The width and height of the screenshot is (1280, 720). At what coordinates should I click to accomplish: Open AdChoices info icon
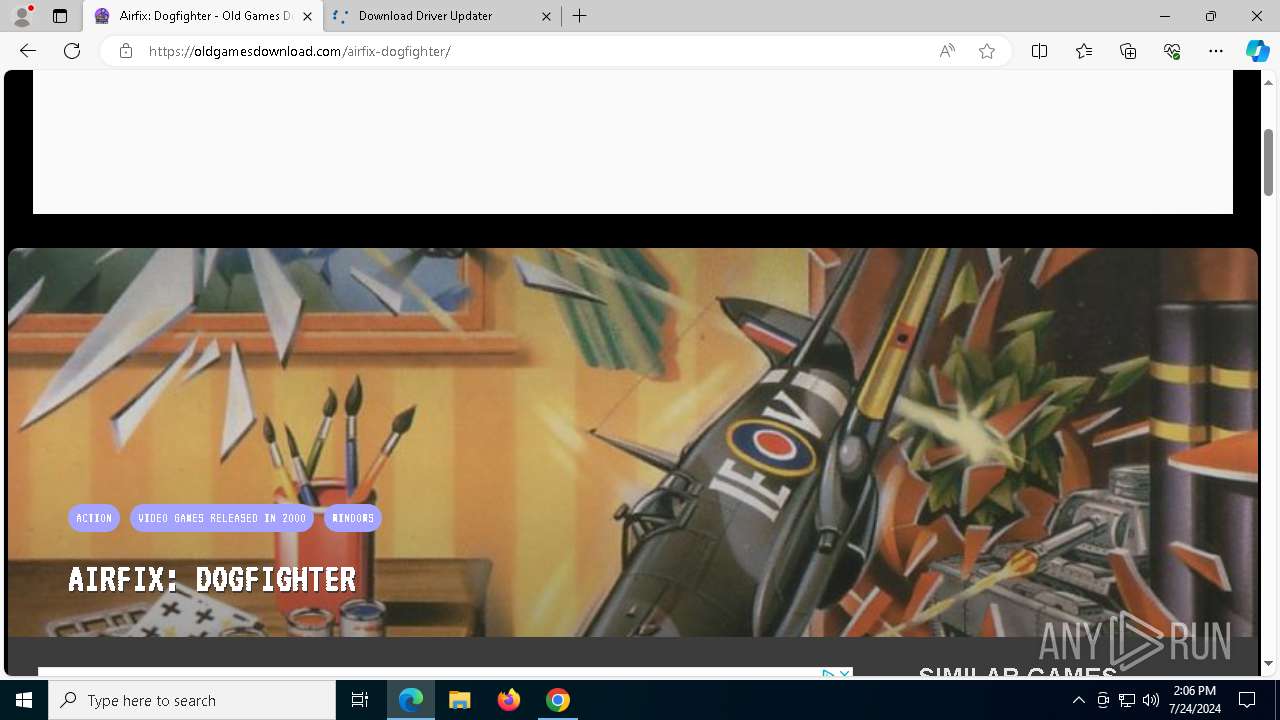[829, 675]
